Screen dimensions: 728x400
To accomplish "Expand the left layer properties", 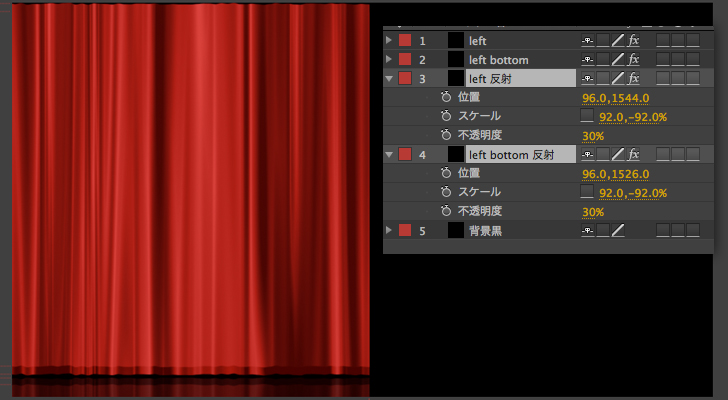I will tap(389, 41).
